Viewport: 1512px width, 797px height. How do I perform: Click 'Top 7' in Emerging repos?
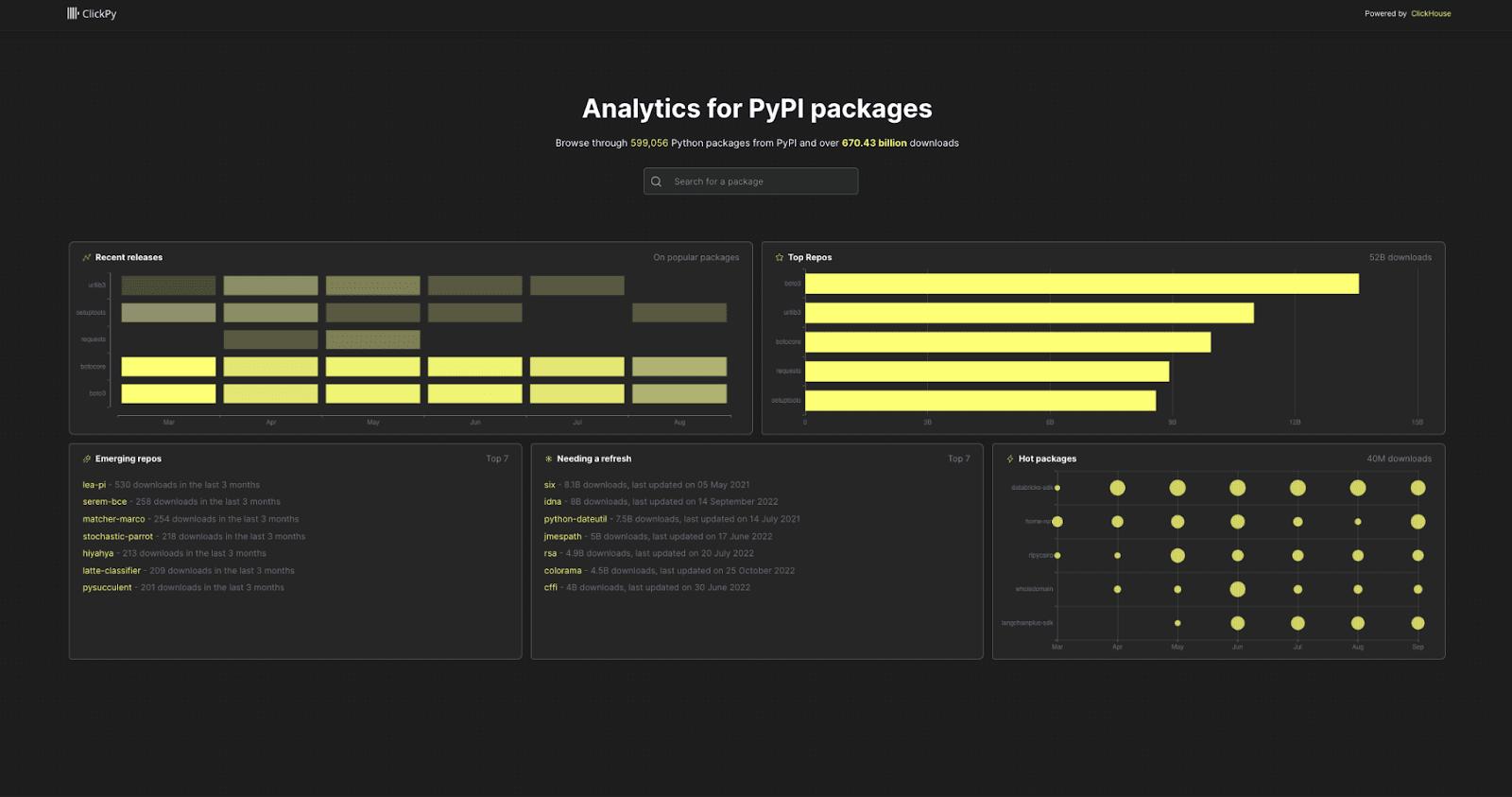click(497, 459)
